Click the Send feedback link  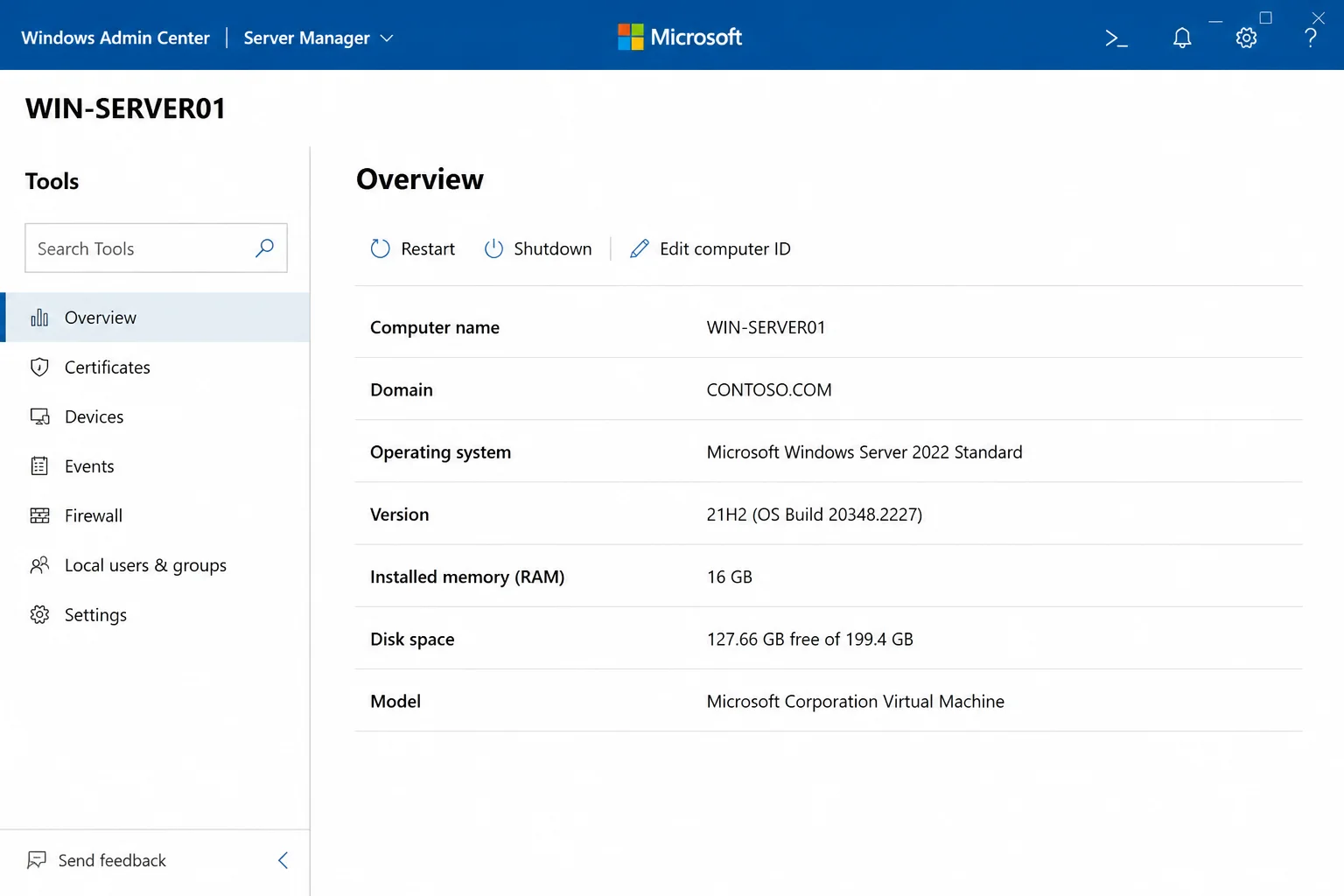112,860
